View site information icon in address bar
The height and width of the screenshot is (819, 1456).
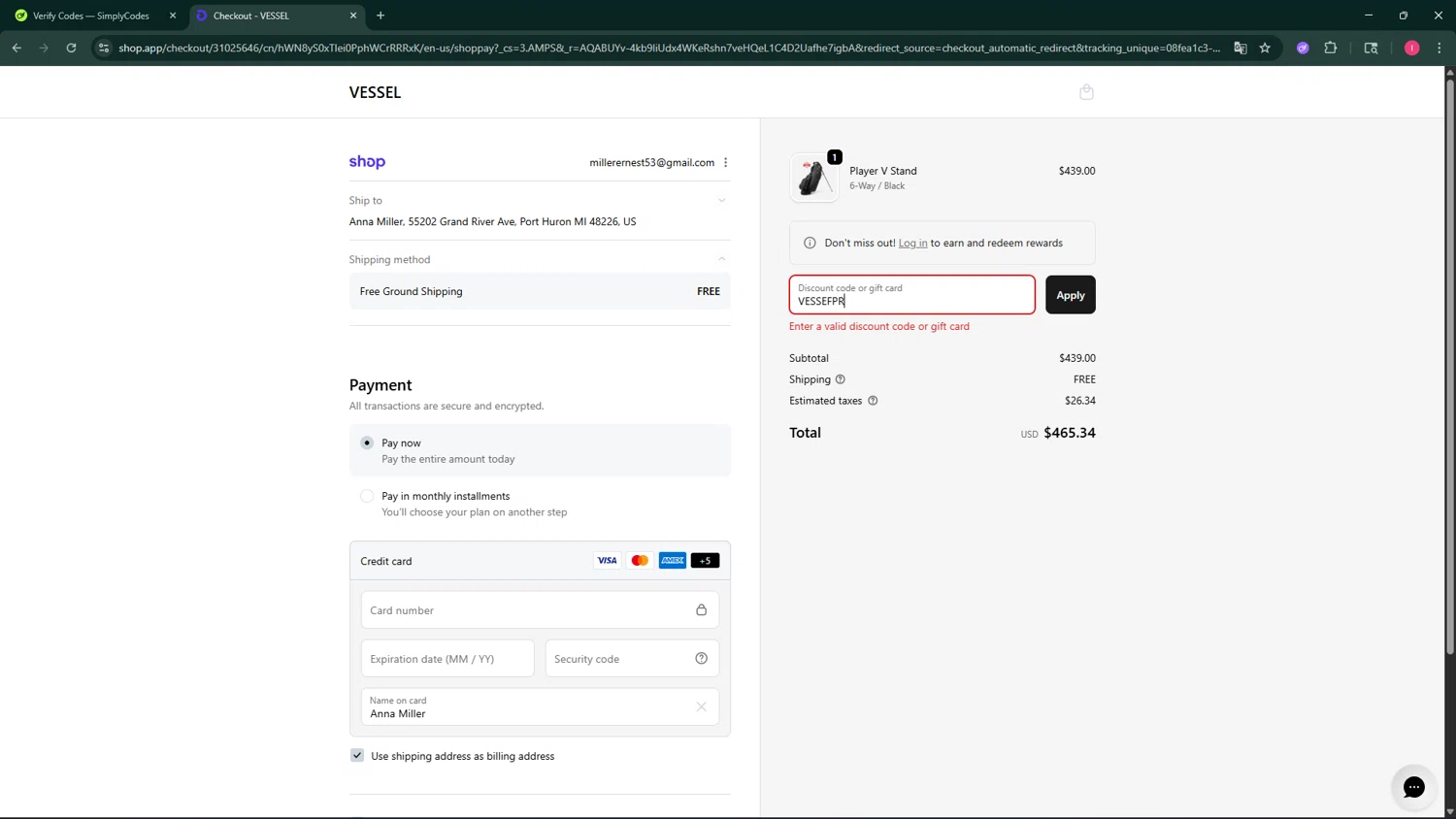point(104,48)
